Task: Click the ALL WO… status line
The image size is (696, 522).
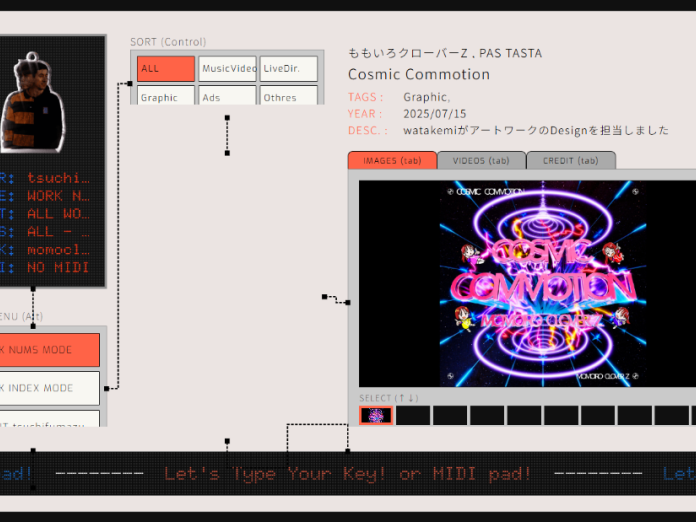Action: tap(58, 214)
